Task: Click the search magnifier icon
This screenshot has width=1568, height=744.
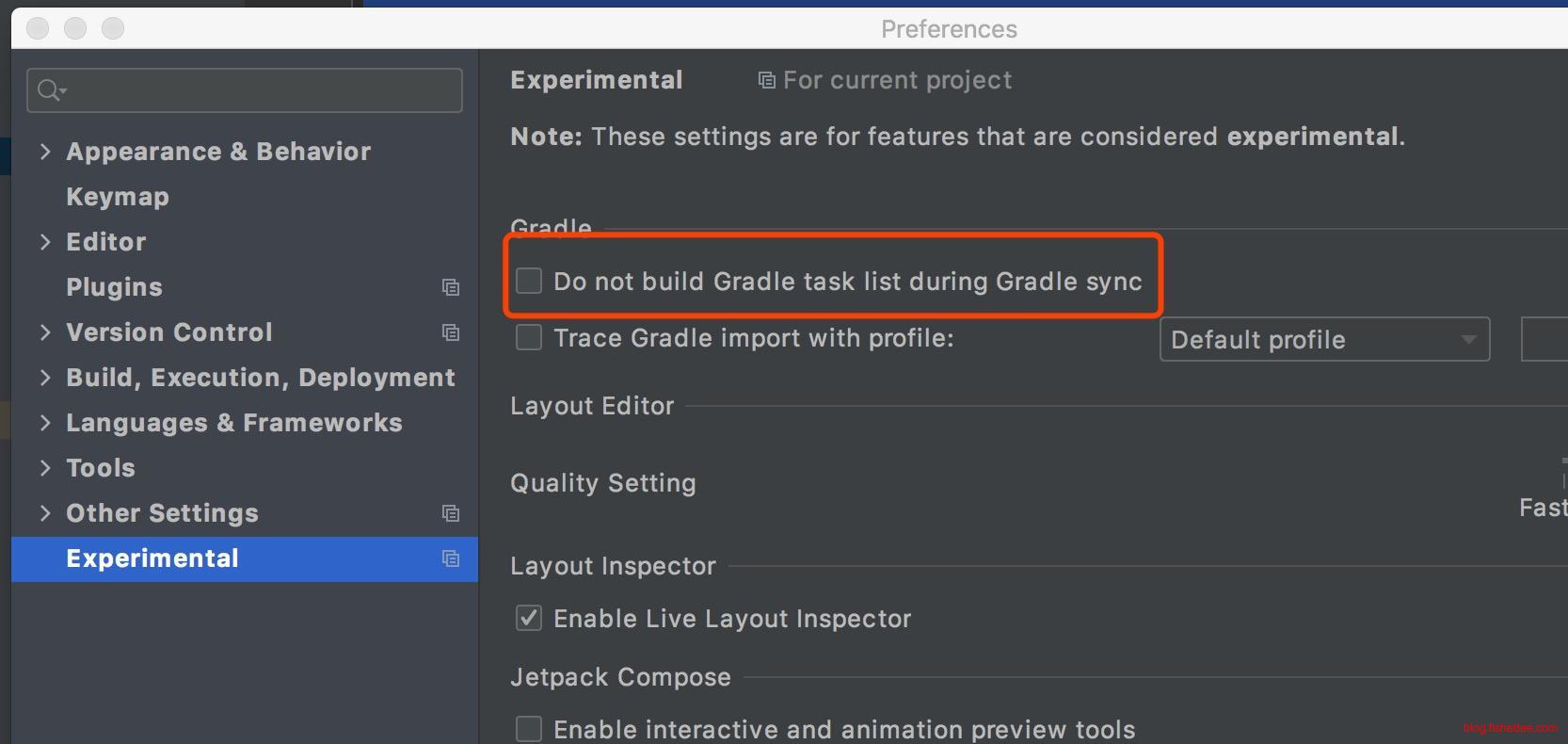Action: [x=48, y=90]
